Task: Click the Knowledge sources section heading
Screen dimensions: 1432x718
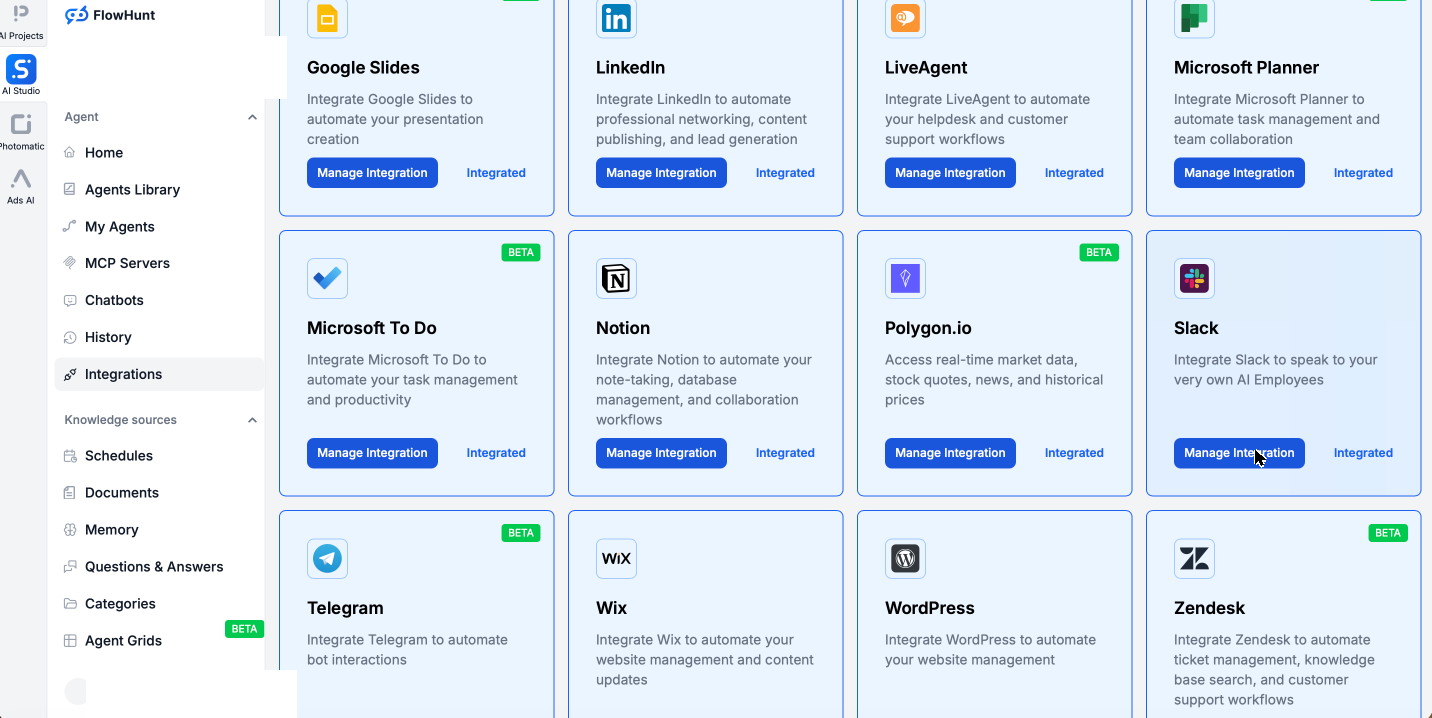Action: click(x=121, y=420)
